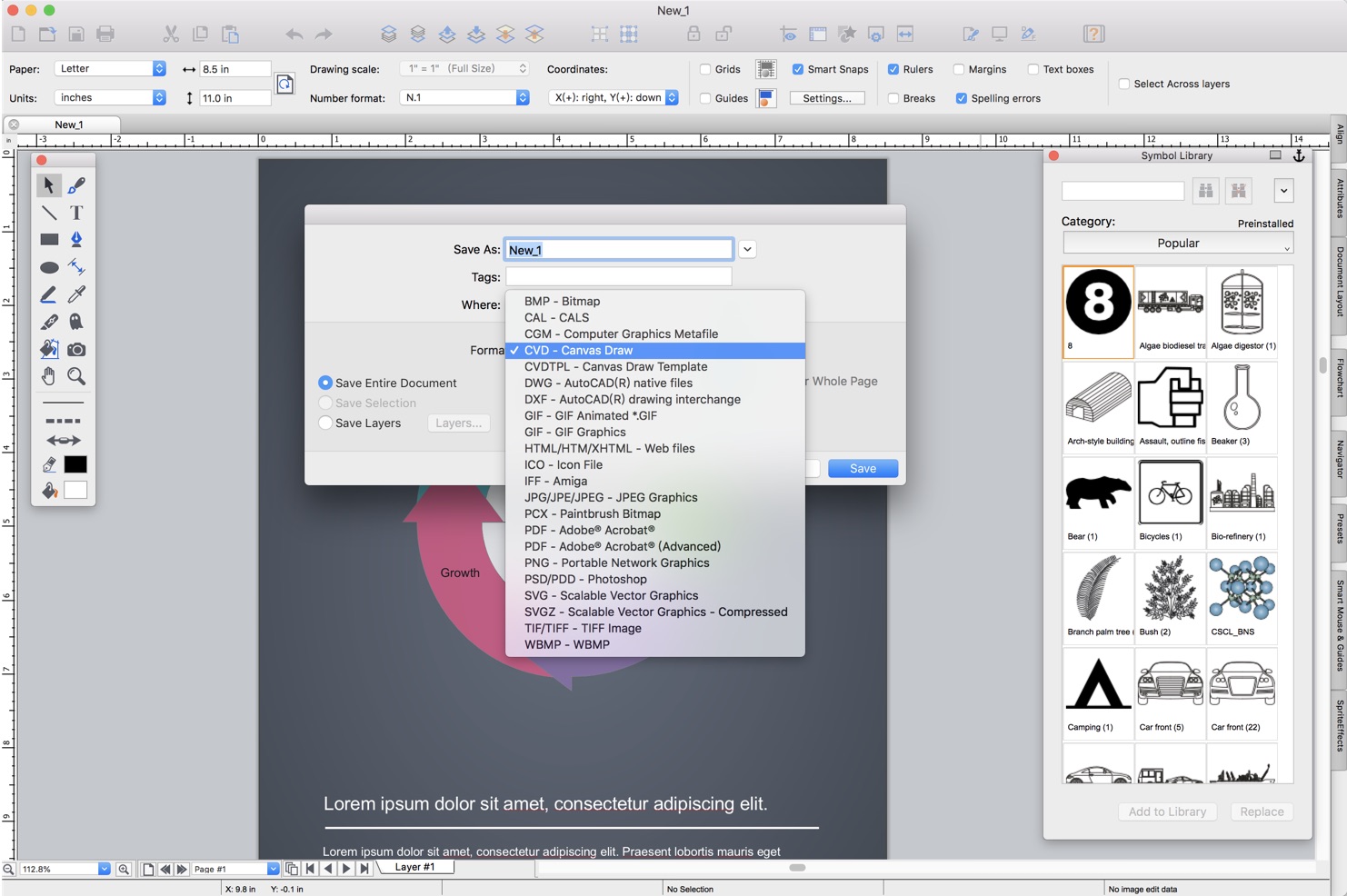Select the Text tool

(76, 213)
